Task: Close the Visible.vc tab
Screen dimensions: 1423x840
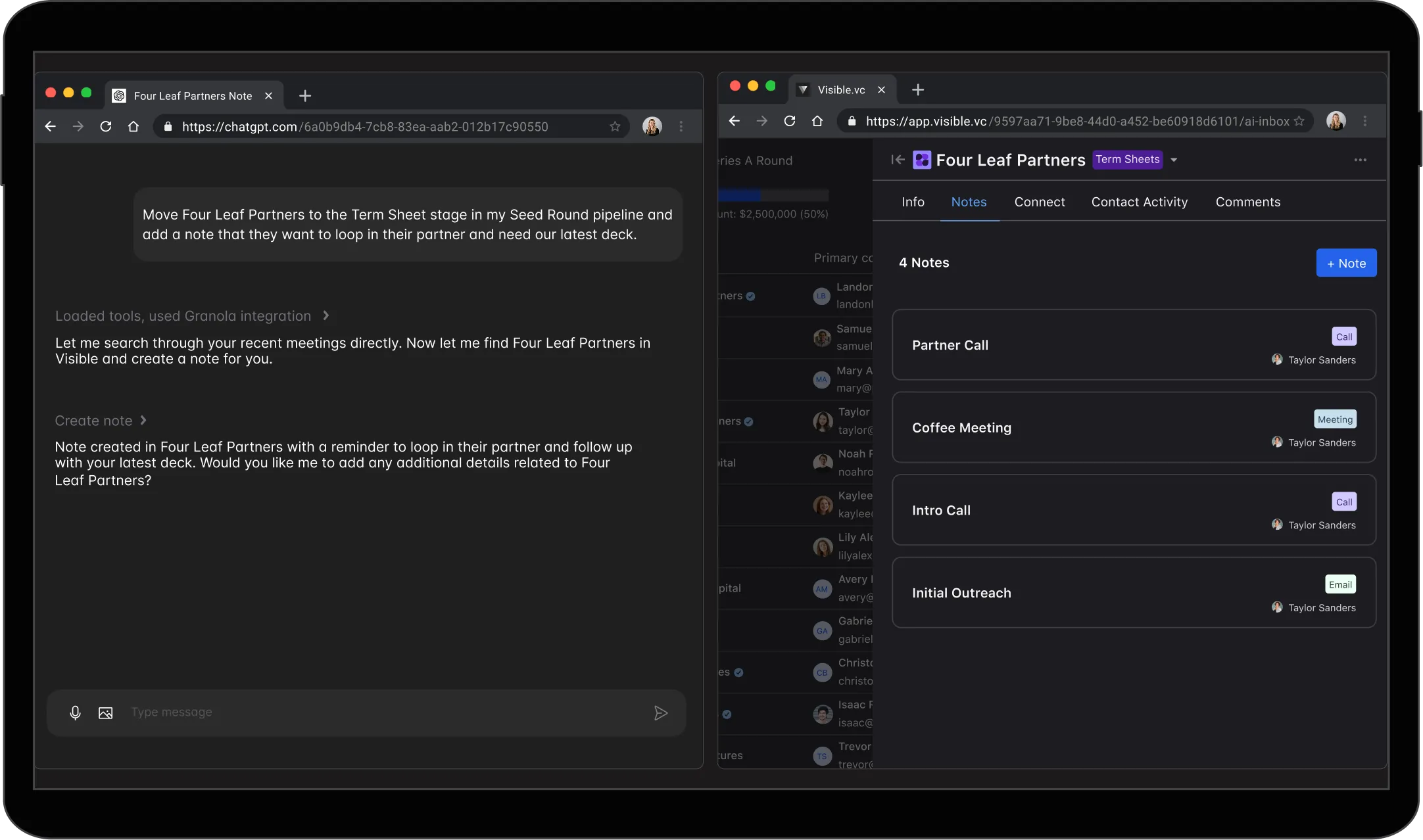Action: coord(881,90)
